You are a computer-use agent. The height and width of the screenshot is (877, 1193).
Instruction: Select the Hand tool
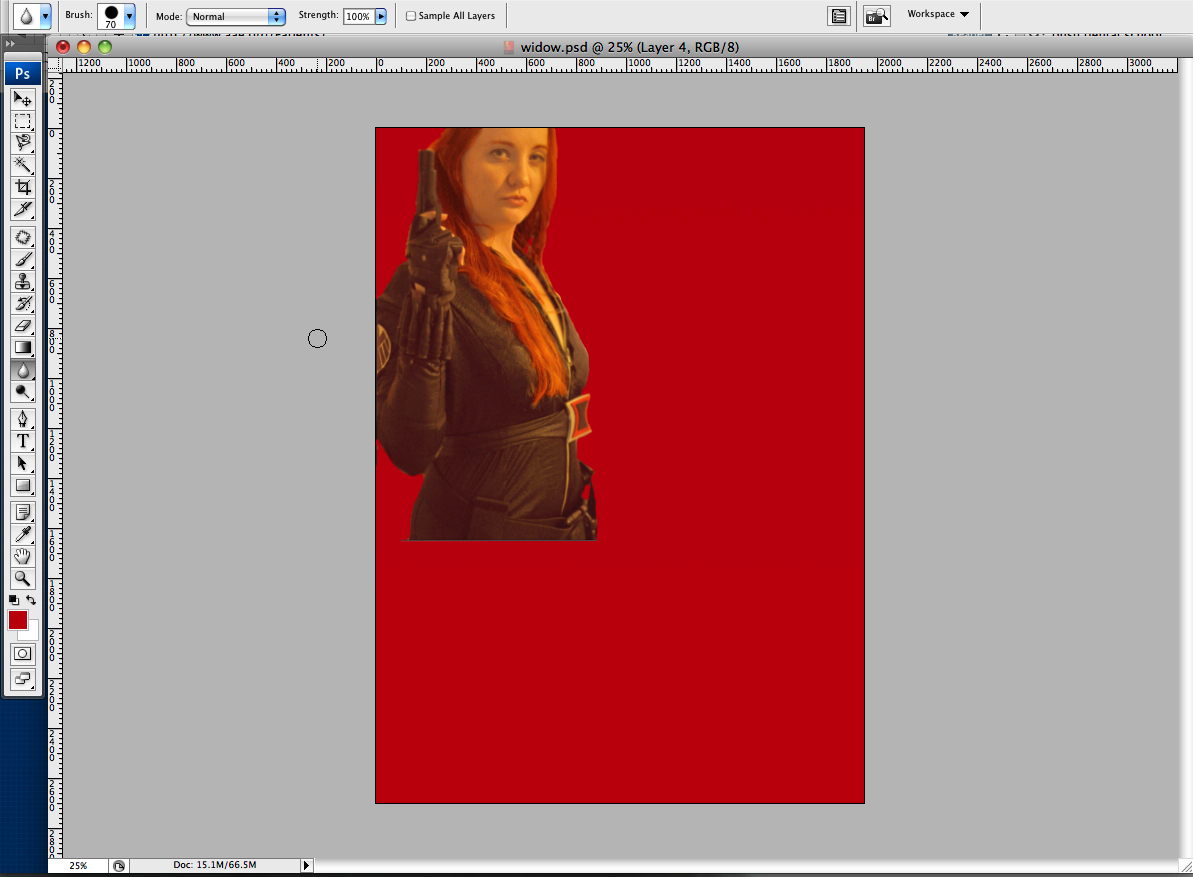click(23, 557)
